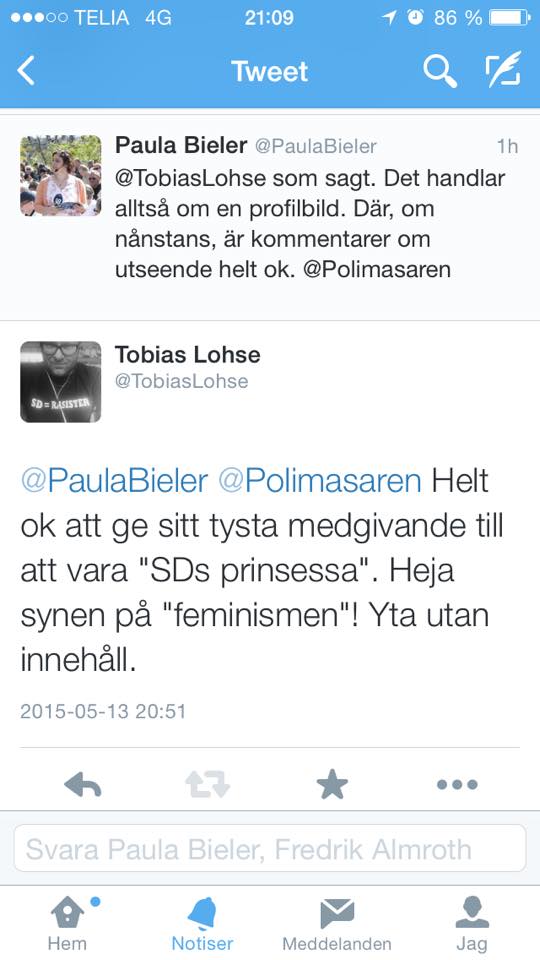Open the @Polimasaren mention in the main tweet
Screen dimensions: 540x960
[320, 481]
